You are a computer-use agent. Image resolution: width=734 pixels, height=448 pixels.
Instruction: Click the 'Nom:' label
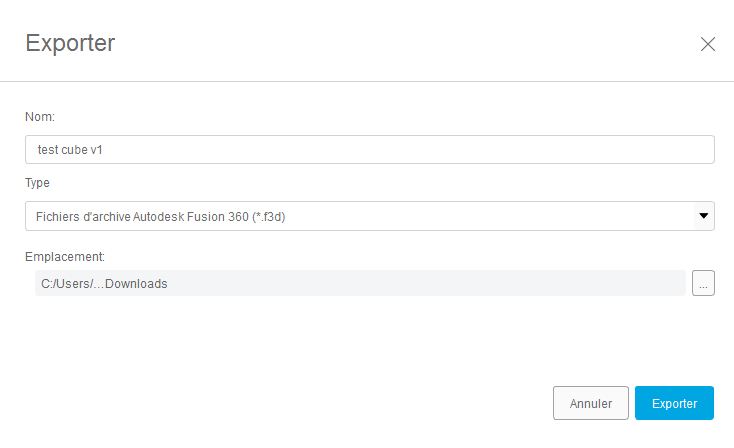[x=40, y=117]
